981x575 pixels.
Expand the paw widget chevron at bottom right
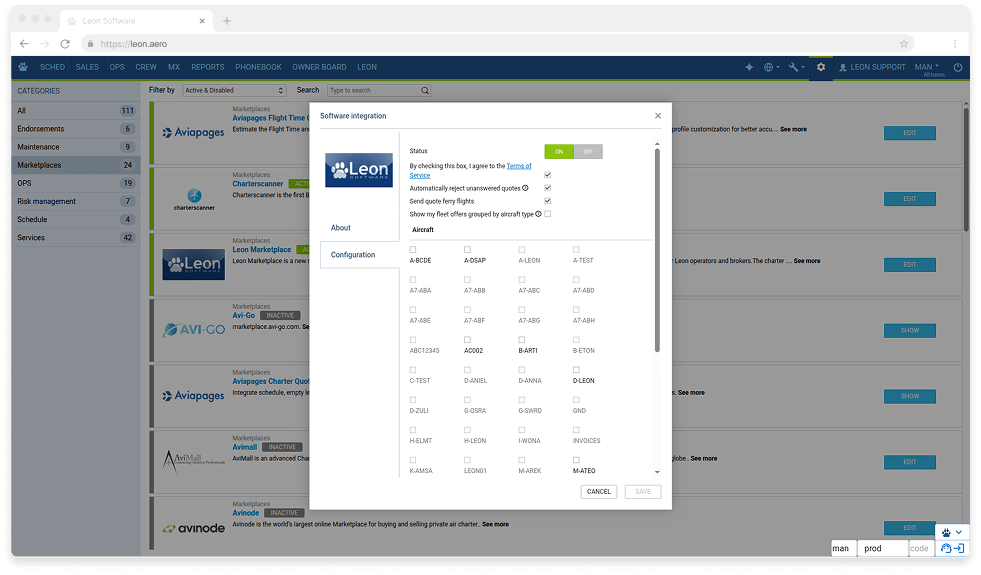click(958, 532)
